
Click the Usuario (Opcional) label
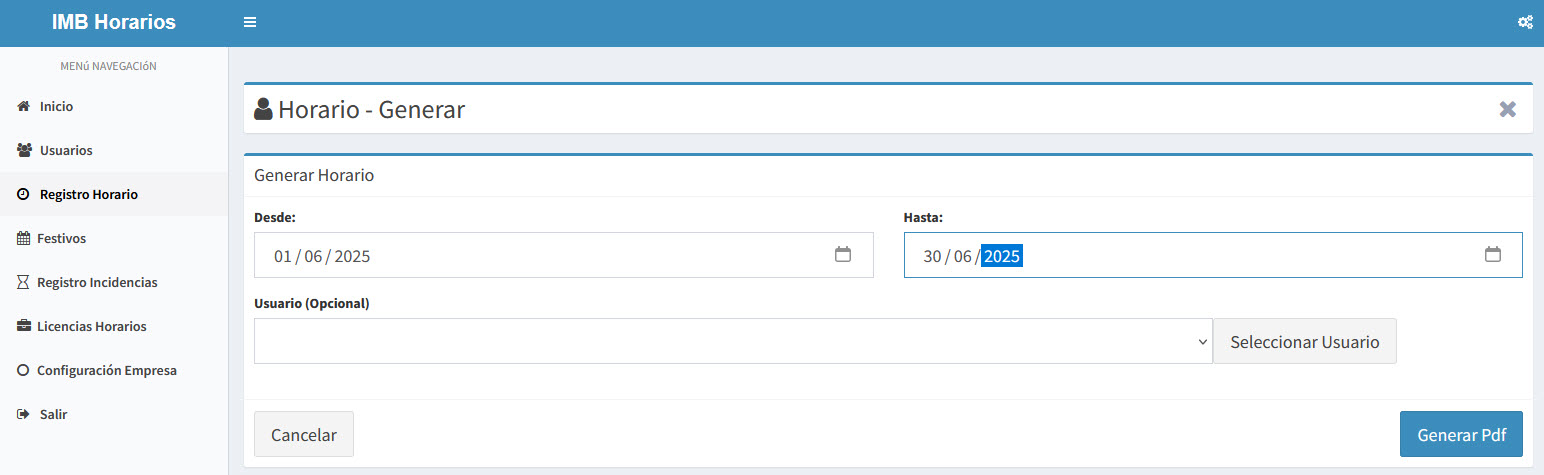click(312, 303)
